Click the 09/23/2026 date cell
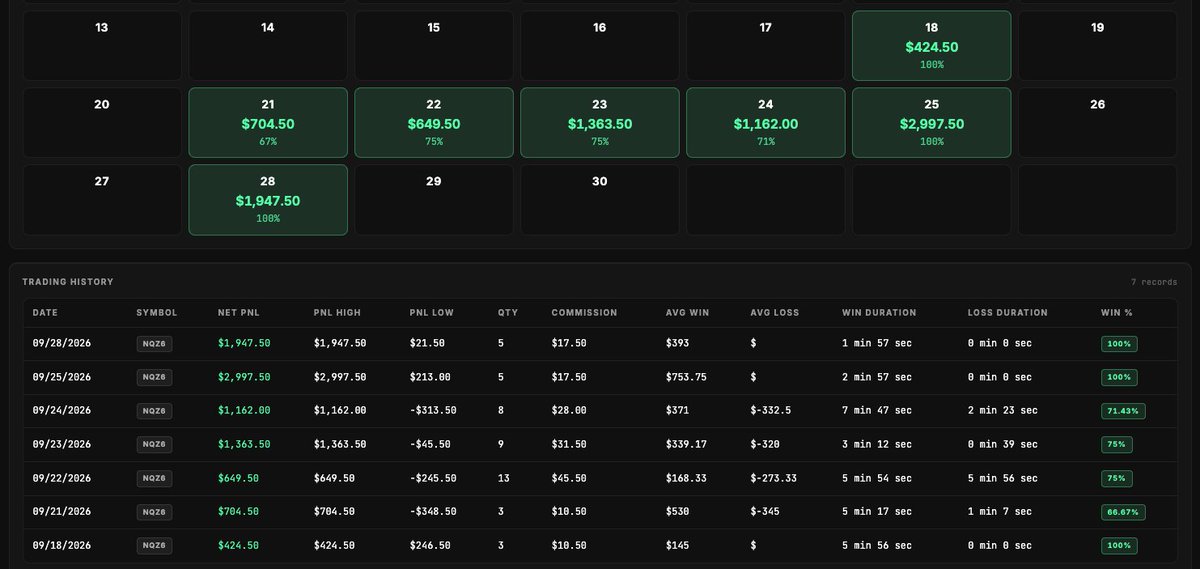Image resolution: width=1200 pixels, height=569 pixels. point(62,444)
